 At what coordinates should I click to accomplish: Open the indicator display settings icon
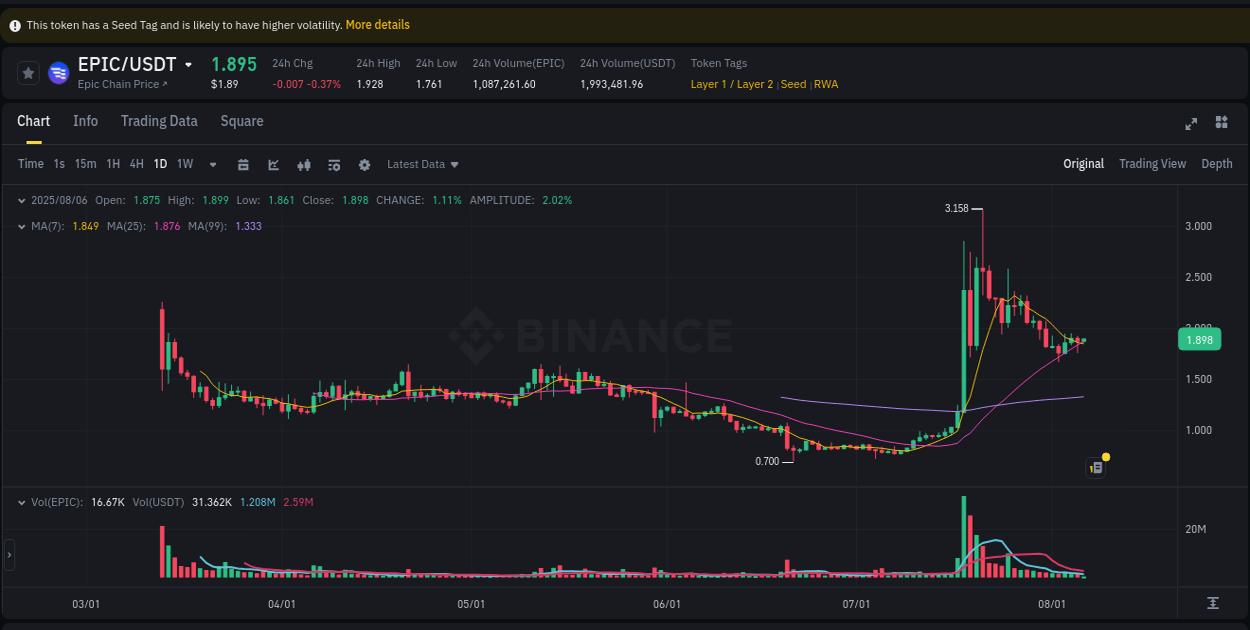[334, 164]
